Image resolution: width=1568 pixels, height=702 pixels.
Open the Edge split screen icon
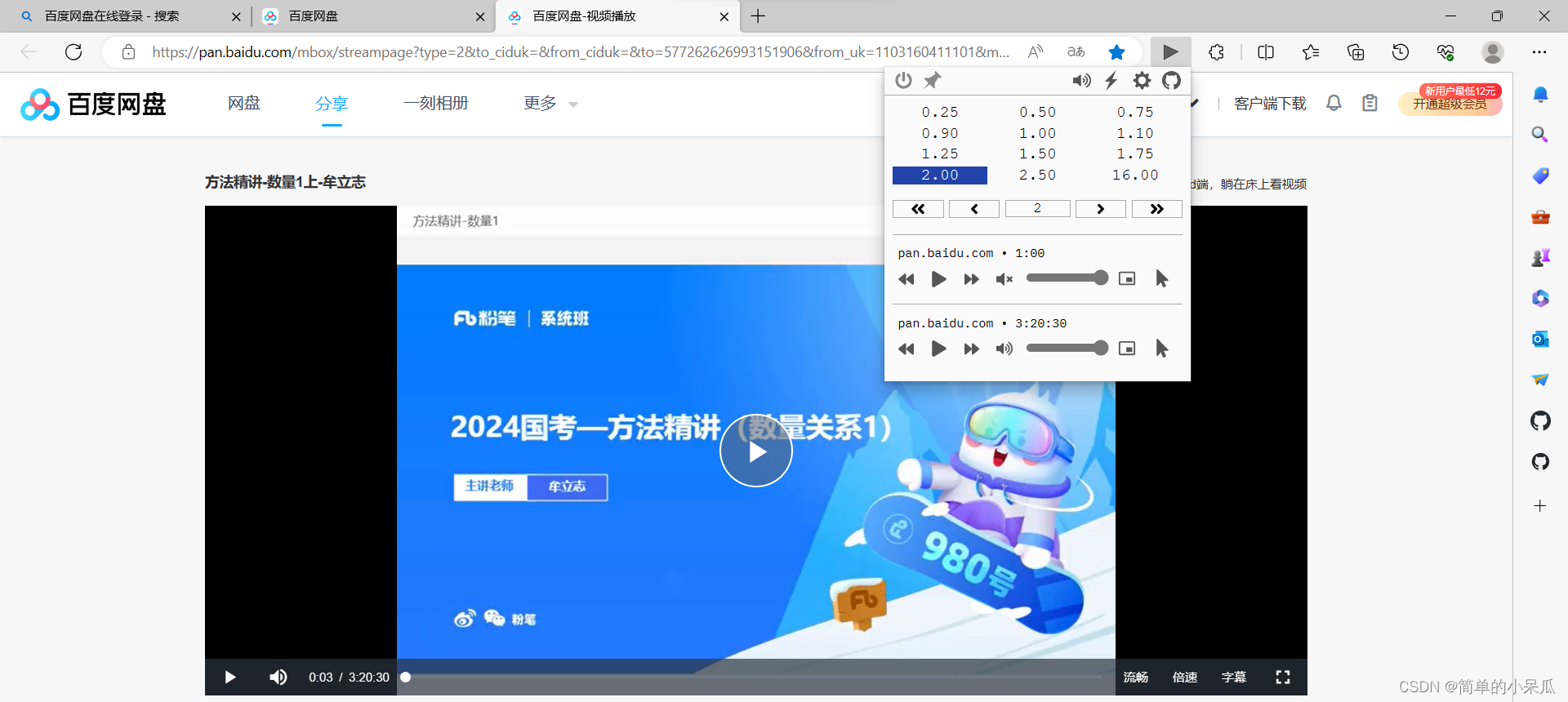tap(1266, 52)
